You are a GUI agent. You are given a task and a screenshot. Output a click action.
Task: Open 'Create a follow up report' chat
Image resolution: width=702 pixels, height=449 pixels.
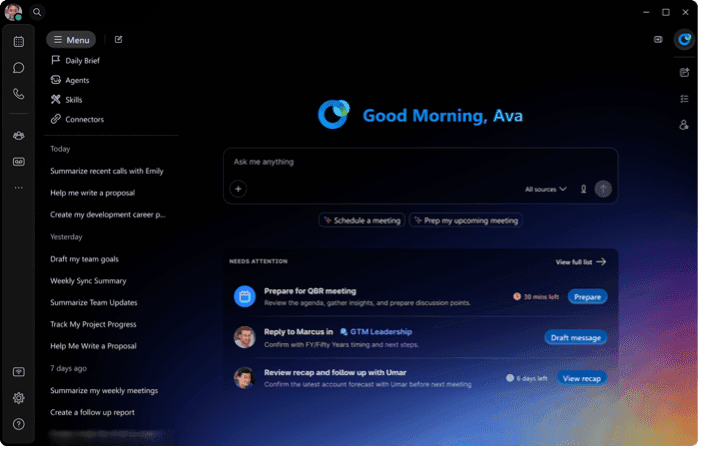[x=93, y=413]
